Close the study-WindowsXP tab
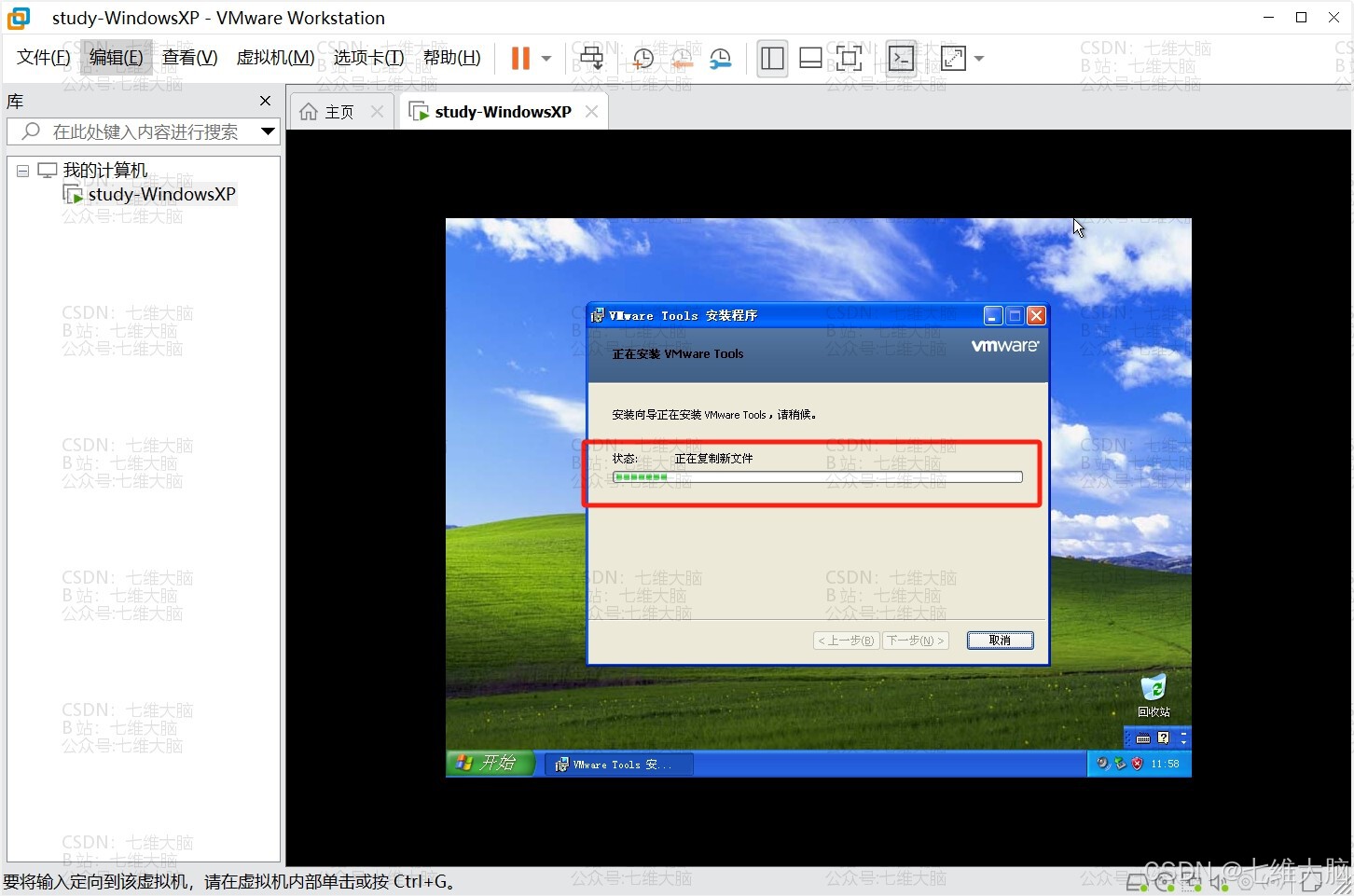Viewport: 1354px width, 896px height. (x=591, y=112)
